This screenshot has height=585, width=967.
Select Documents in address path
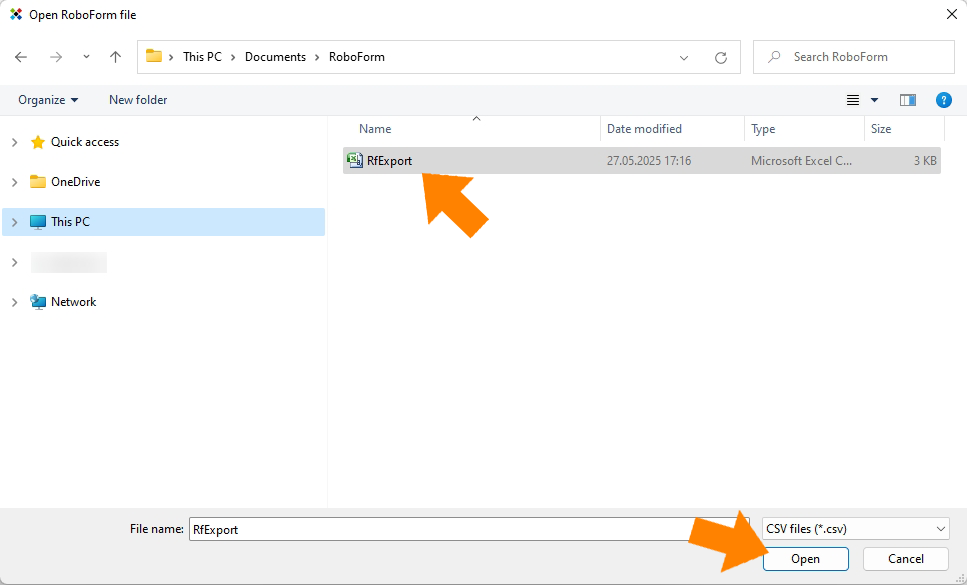point(275,57)
